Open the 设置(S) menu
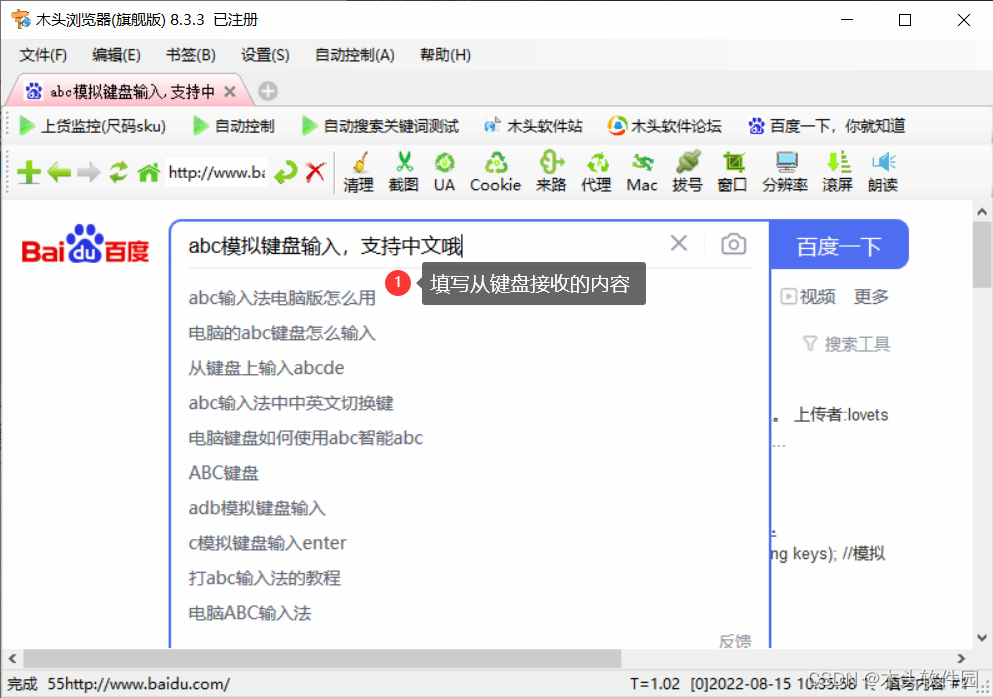993x698 pixels. coord(265,55)
